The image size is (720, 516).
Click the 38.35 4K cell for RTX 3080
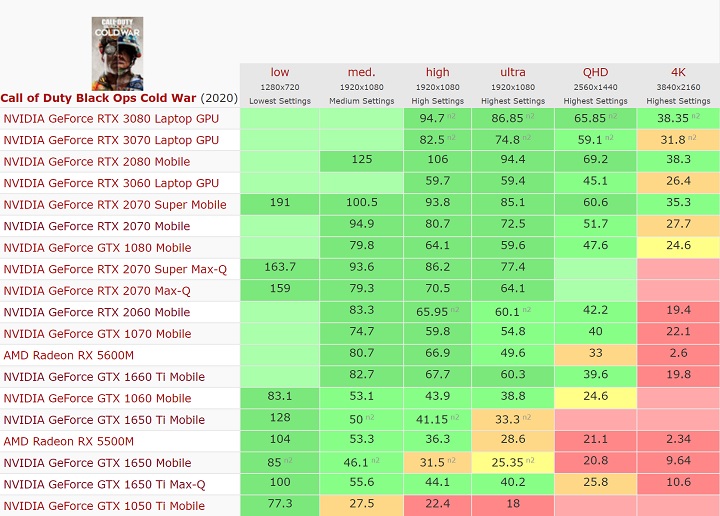point(678,118)
